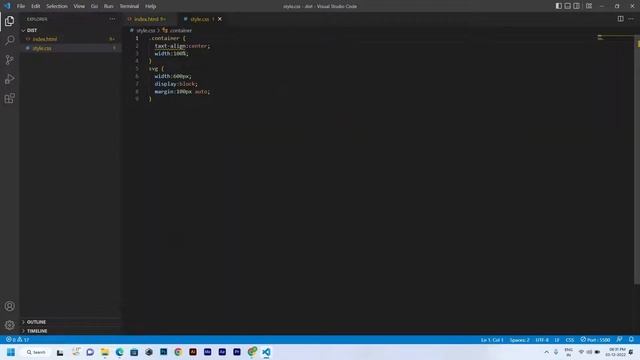Toggle the Secondary Side Bar visibility
This screenshot has width=640, height=360.
coord(576,6)
